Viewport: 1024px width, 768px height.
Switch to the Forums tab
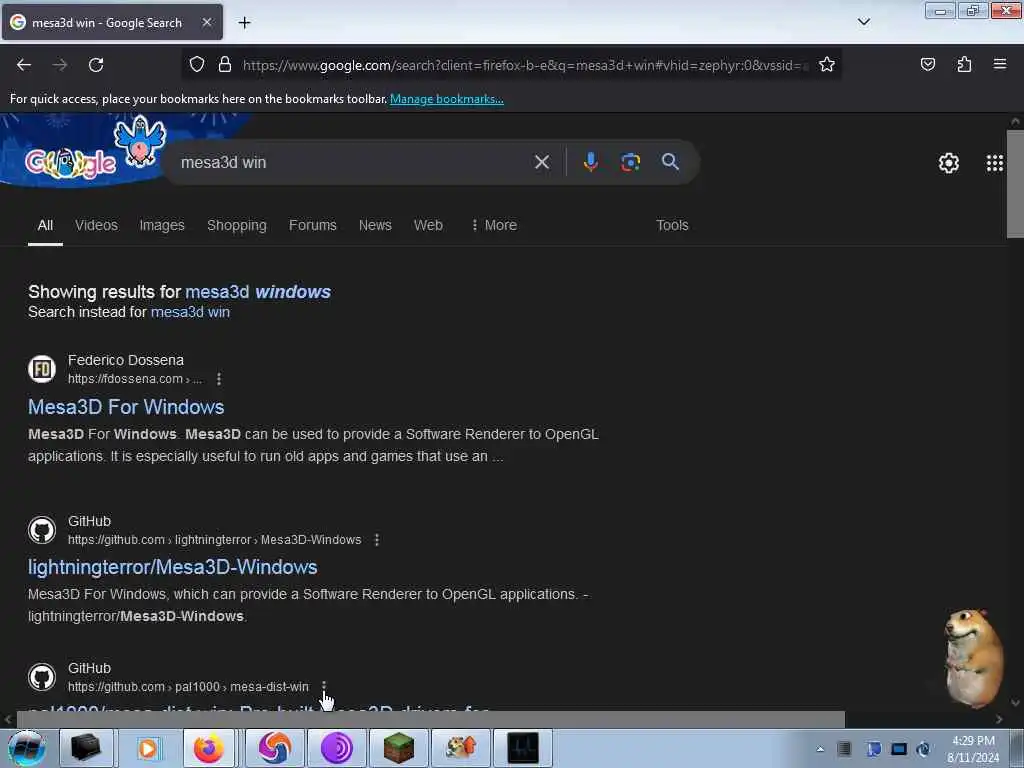pos(313,225)
